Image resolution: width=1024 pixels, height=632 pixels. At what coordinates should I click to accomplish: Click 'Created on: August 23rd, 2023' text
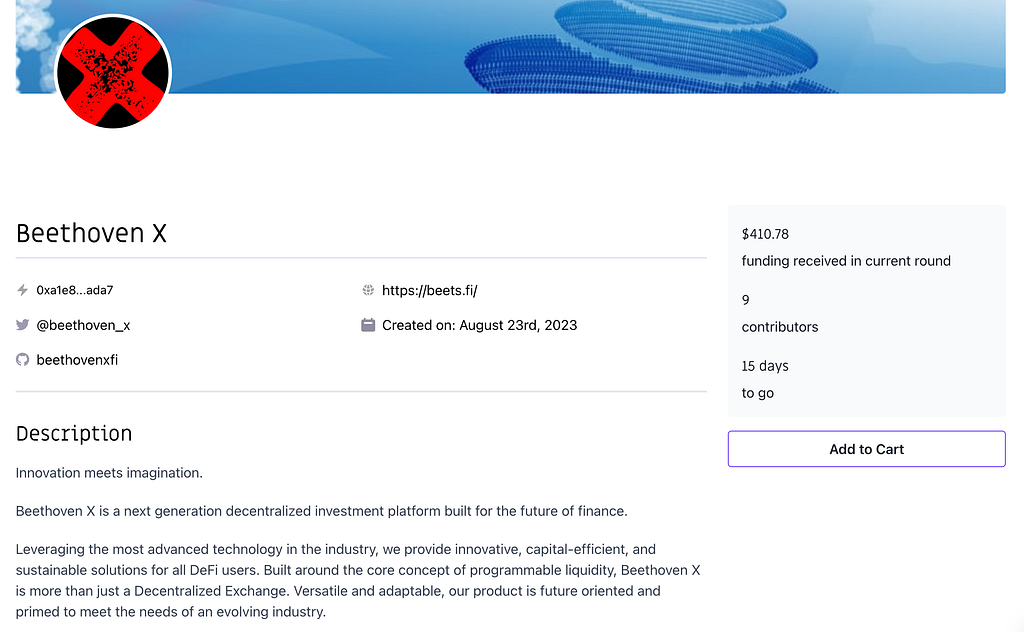click(x=479, y=325)
